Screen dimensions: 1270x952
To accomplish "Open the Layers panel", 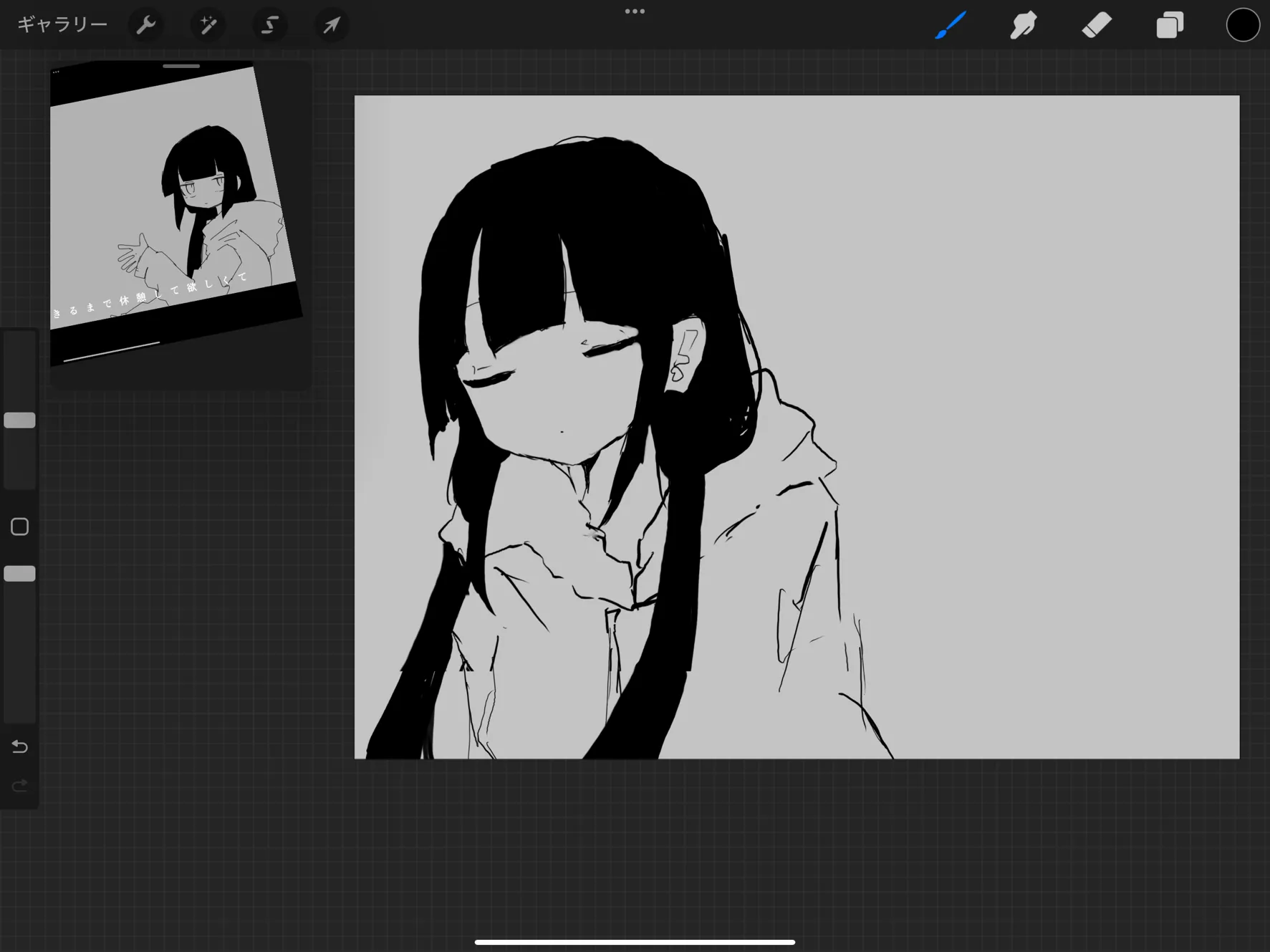I will (x=1170, y=25).
